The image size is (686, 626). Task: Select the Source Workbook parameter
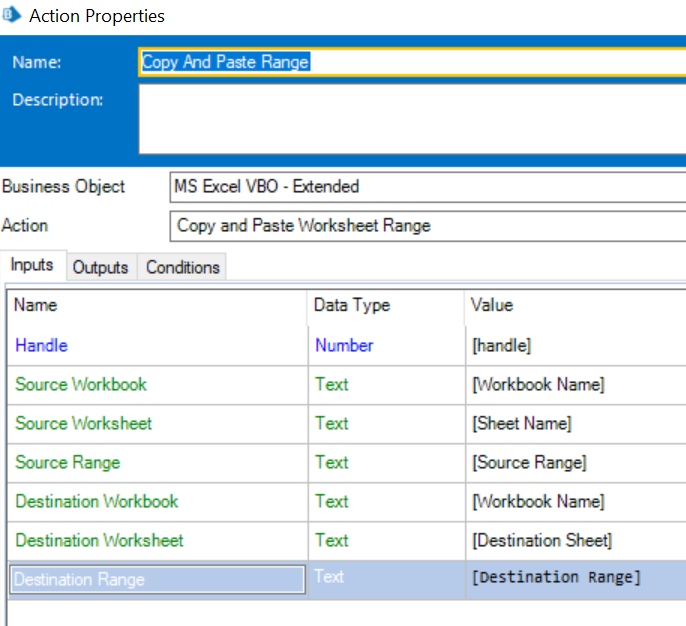(81, 384)
